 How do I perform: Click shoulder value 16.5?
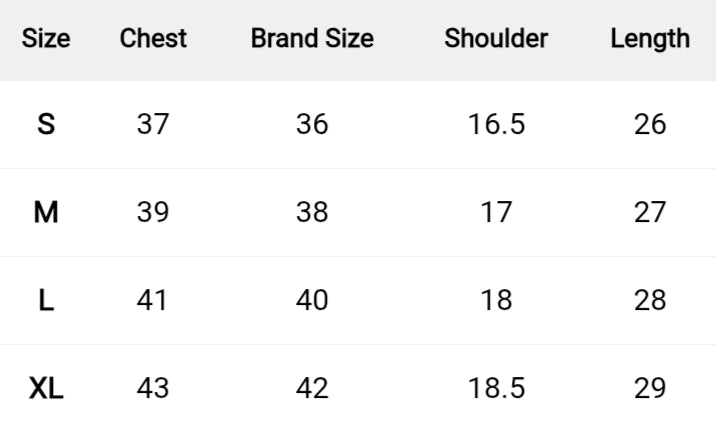[x=496, y=125]
